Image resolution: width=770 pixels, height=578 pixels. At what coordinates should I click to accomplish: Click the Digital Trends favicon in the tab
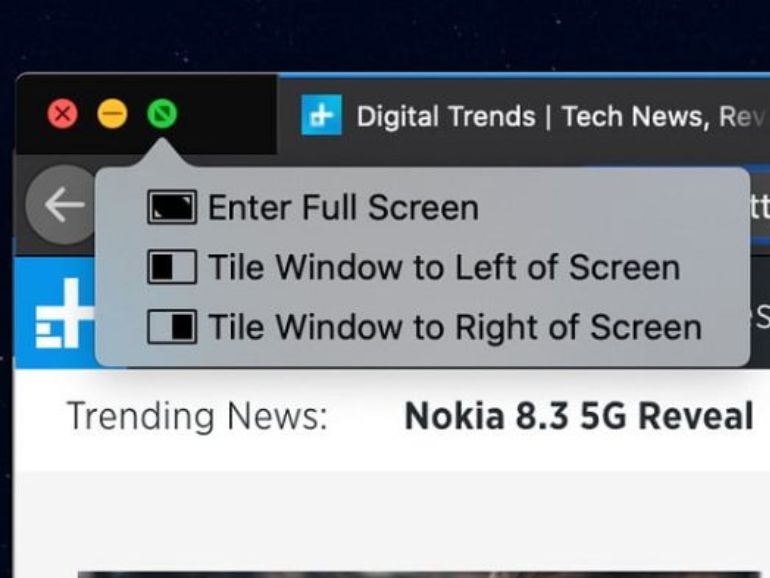coord(321,115)
